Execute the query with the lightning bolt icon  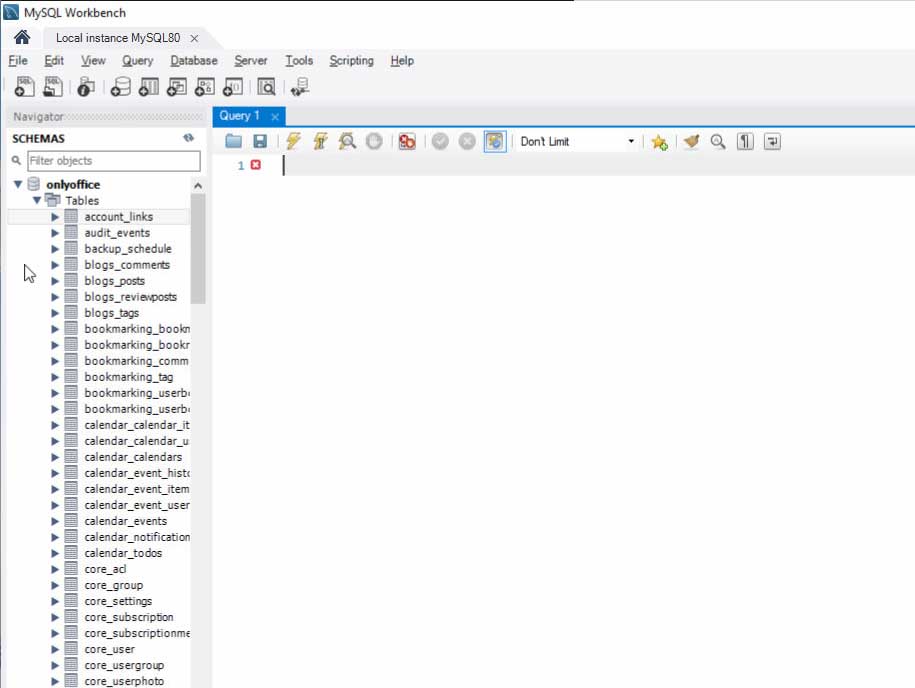(x=293, y=141)
